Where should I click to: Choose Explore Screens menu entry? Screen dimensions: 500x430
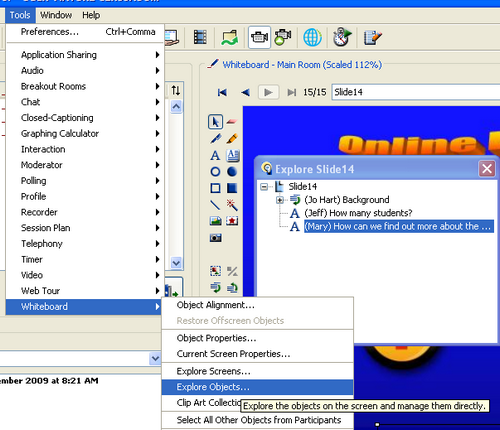tap(257, 371)
